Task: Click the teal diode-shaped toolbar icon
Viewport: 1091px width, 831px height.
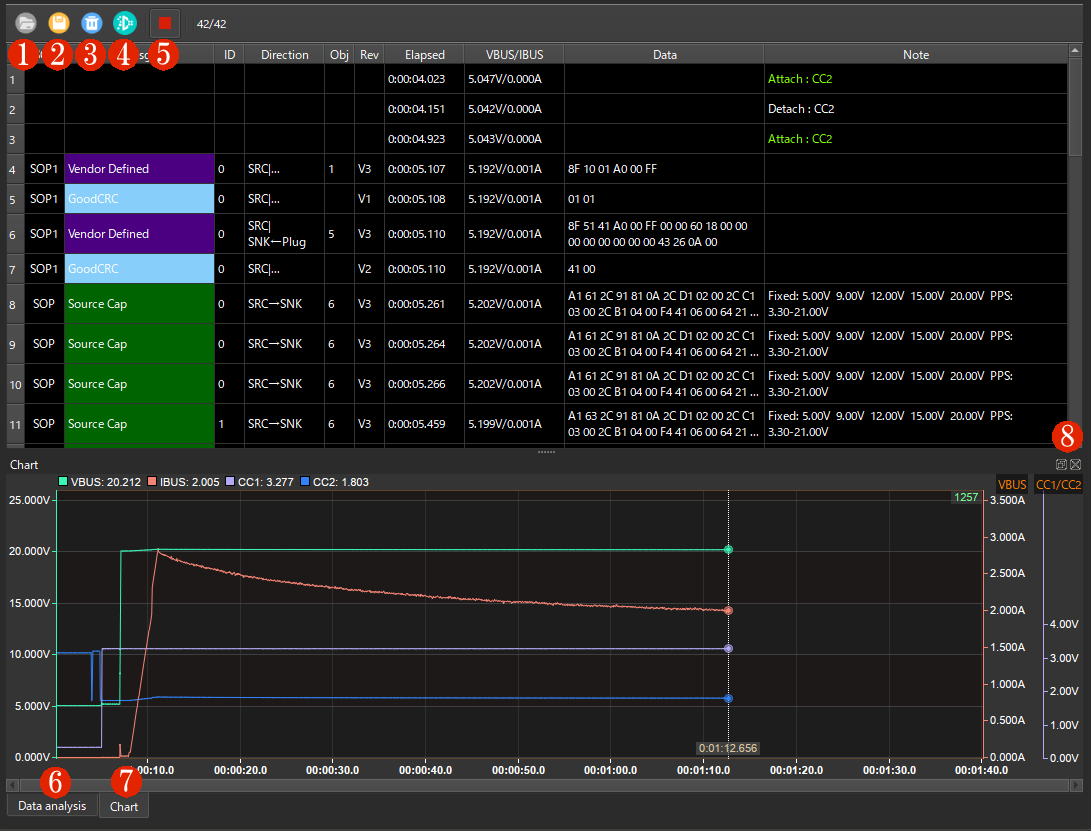Action: [125, 23]
